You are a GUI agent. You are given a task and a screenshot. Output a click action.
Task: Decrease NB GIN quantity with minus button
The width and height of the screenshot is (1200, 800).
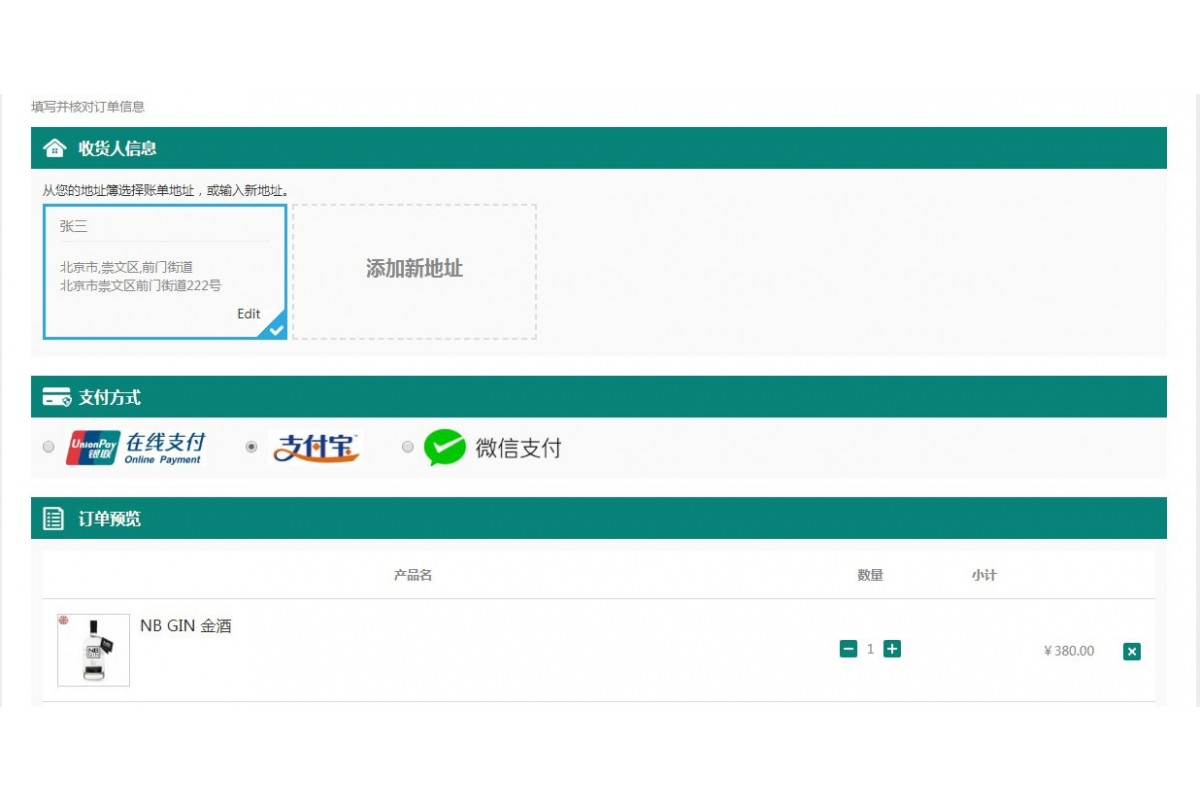[848, 649]
